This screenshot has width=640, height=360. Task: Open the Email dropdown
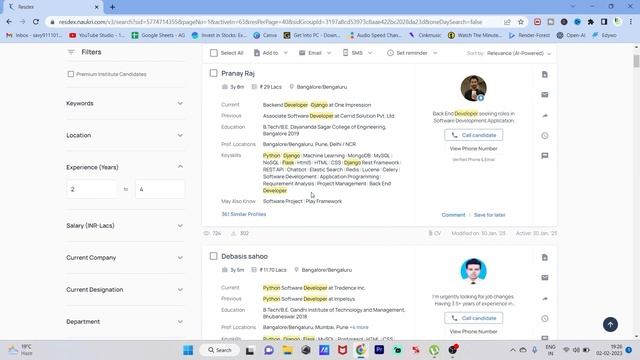coord(315,53)
